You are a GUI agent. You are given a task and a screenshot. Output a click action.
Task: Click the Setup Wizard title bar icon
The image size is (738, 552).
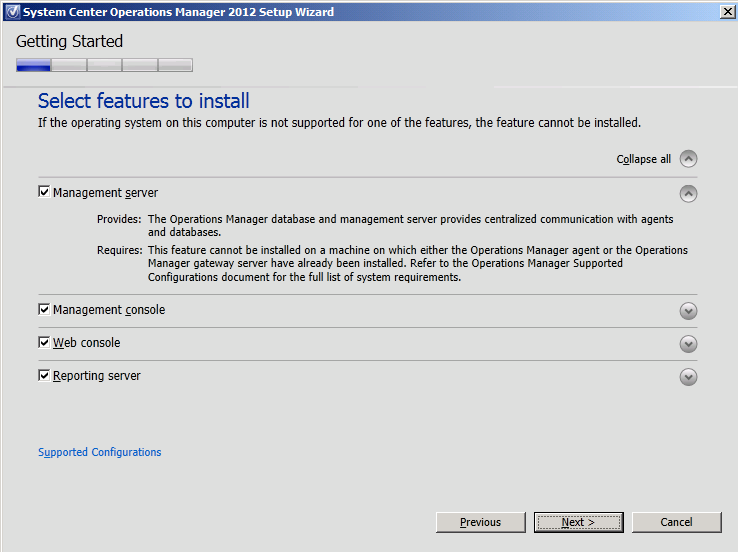(13, 12)
